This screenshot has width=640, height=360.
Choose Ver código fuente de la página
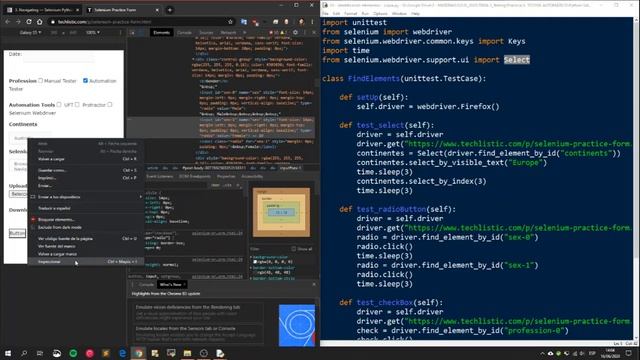[x=86, y=238]
